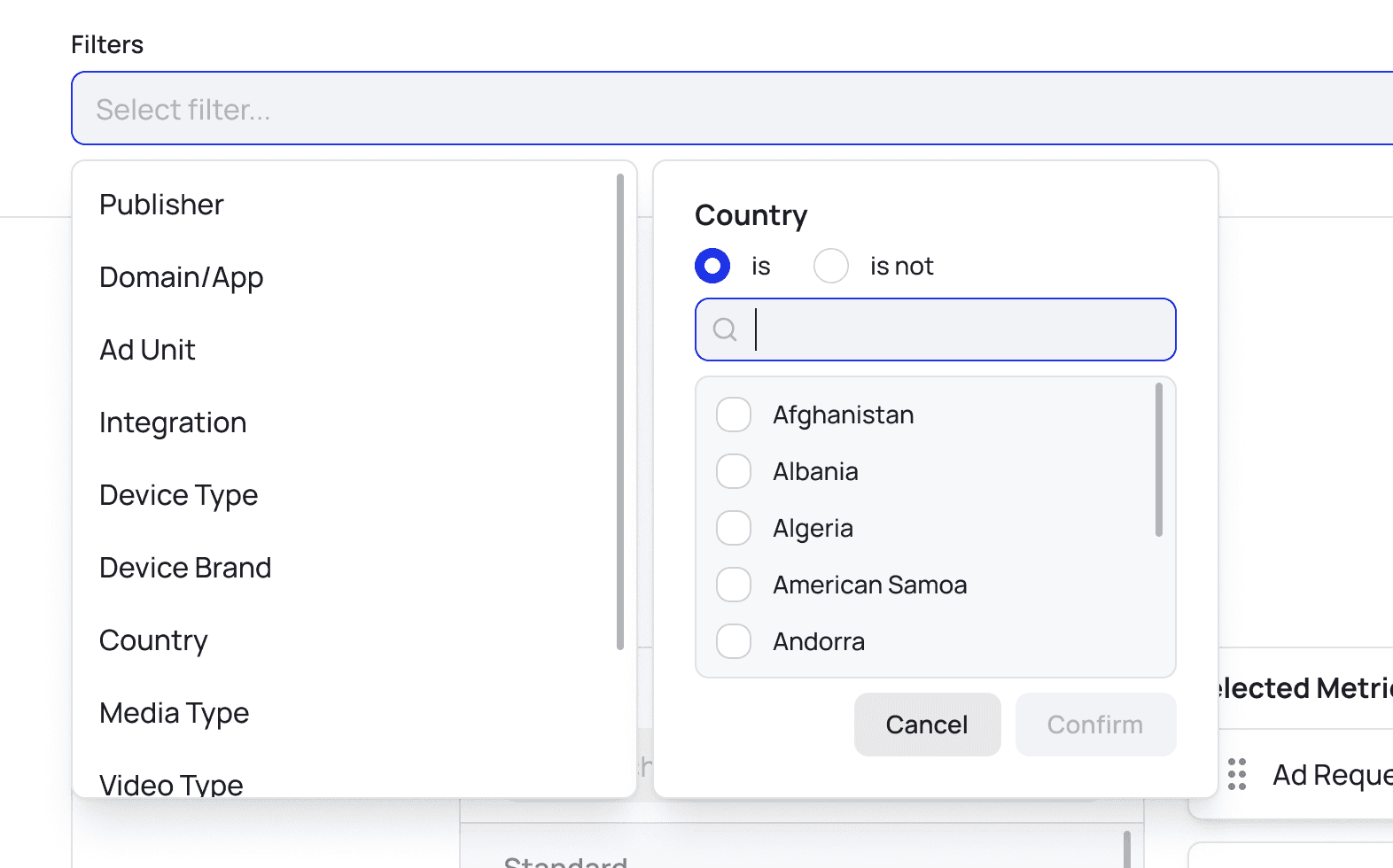
Task: Click the Cancel button
Action: tap(927, 725)
